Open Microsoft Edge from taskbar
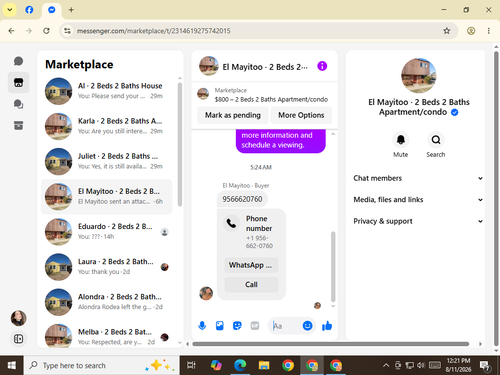Screen dimensions: 500x375 (x=240, y=365)
